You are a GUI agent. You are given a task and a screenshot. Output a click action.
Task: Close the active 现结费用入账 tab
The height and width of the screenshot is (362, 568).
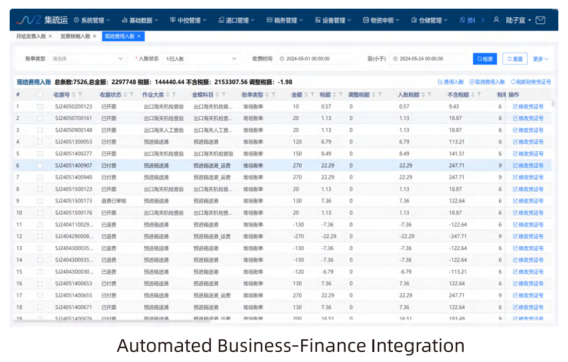[x=139, y=36]
